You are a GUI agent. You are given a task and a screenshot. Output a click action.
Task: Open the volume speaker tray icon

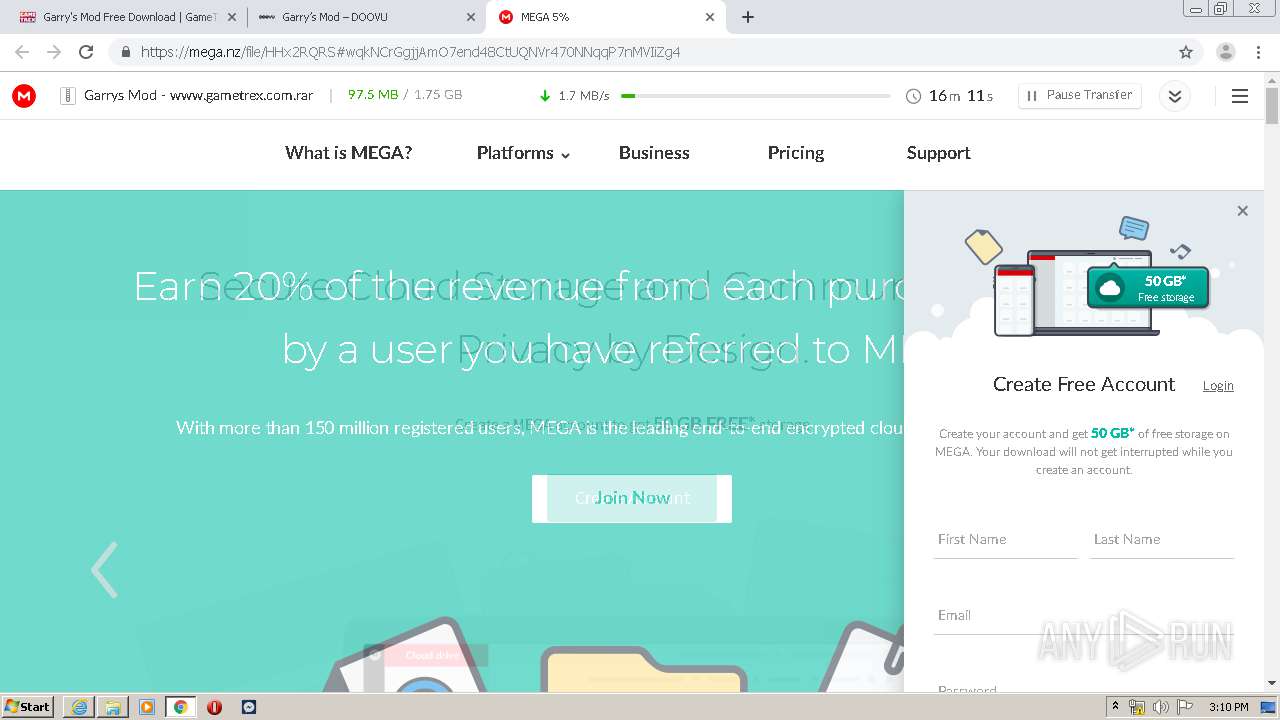tap(1160, 706)
